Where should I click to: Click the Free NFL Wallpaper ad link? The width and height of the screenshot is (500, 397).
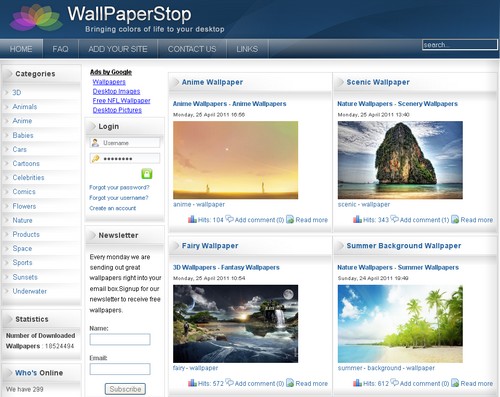pos(121,100)
